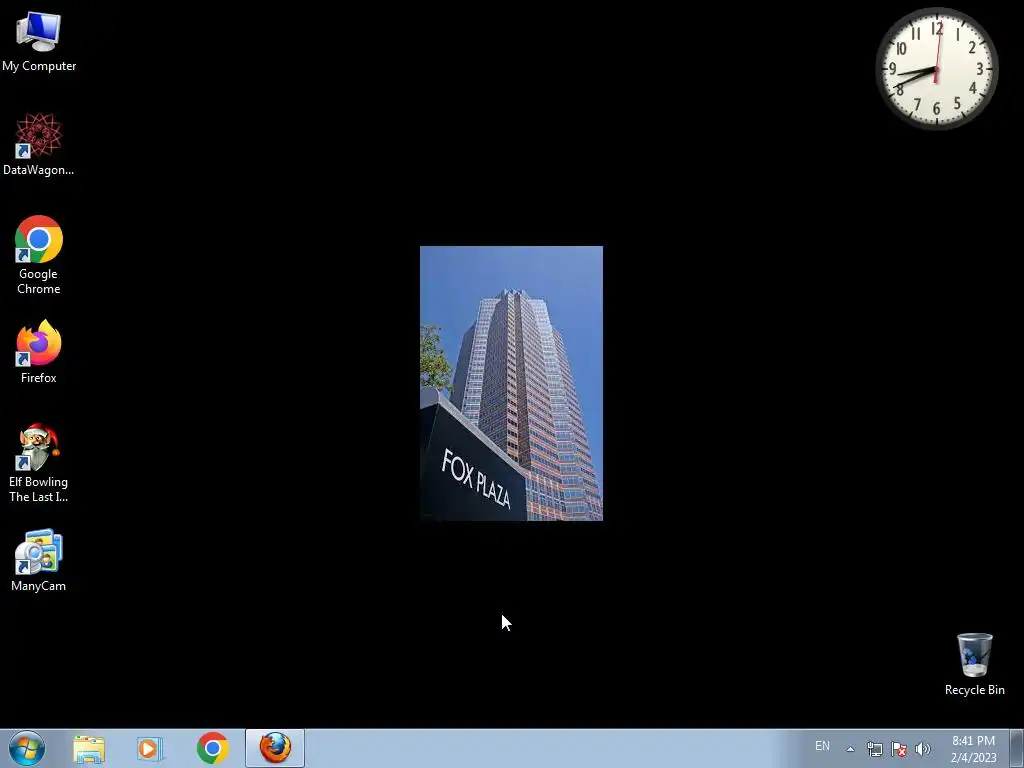Select the DataWagon shortcut icon
Screen dimensions: 1024x768
(x=39, y=144)
